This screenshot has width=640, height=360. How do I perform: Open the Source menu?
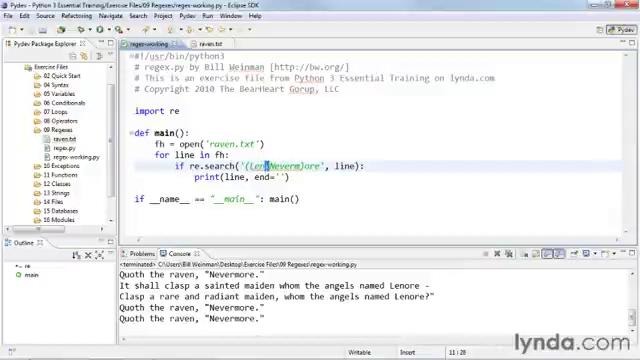(45, 16)
